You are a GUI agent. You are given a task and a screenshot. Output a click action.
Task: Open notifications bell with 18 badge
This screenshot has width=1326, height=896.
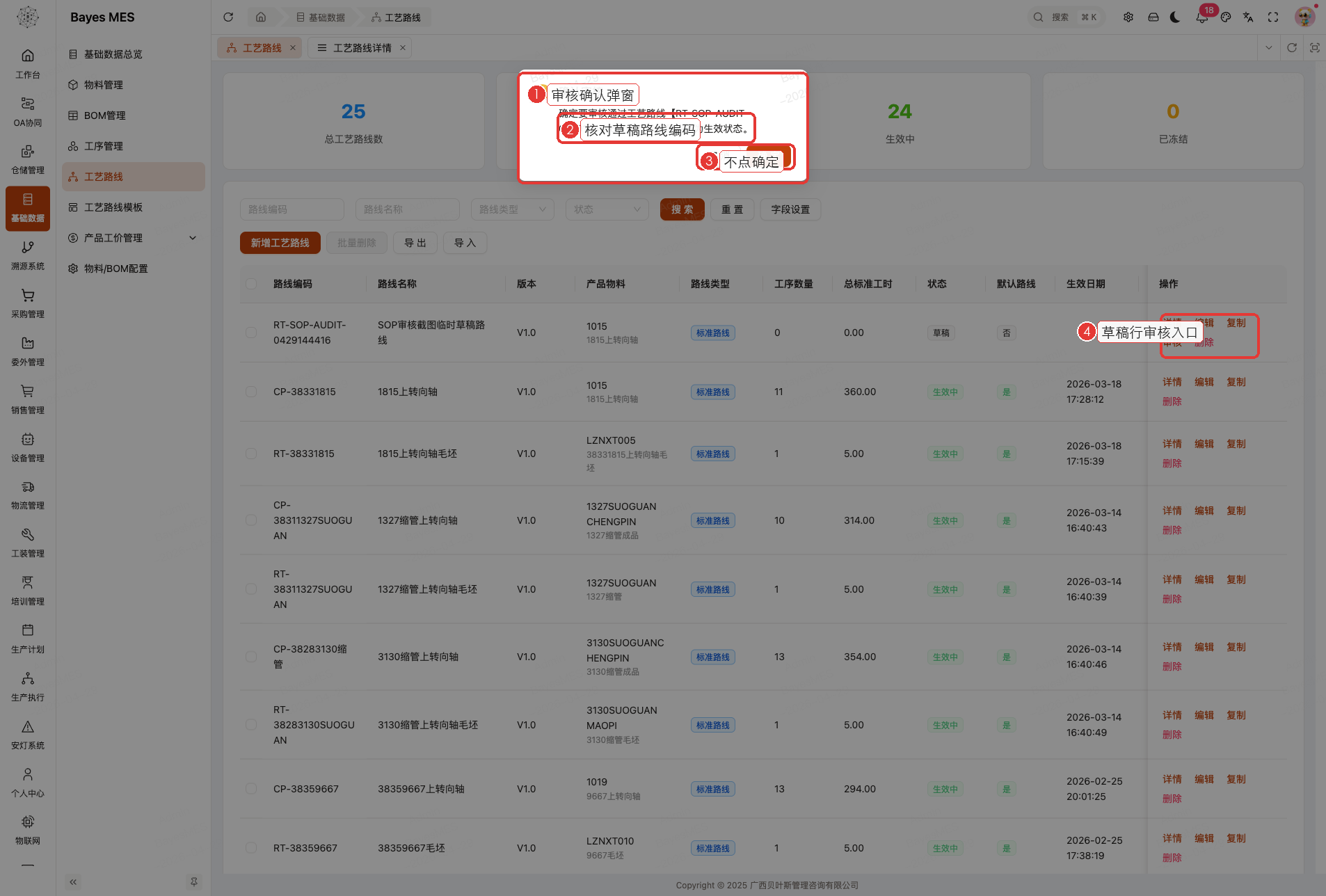click(1202, 17)
